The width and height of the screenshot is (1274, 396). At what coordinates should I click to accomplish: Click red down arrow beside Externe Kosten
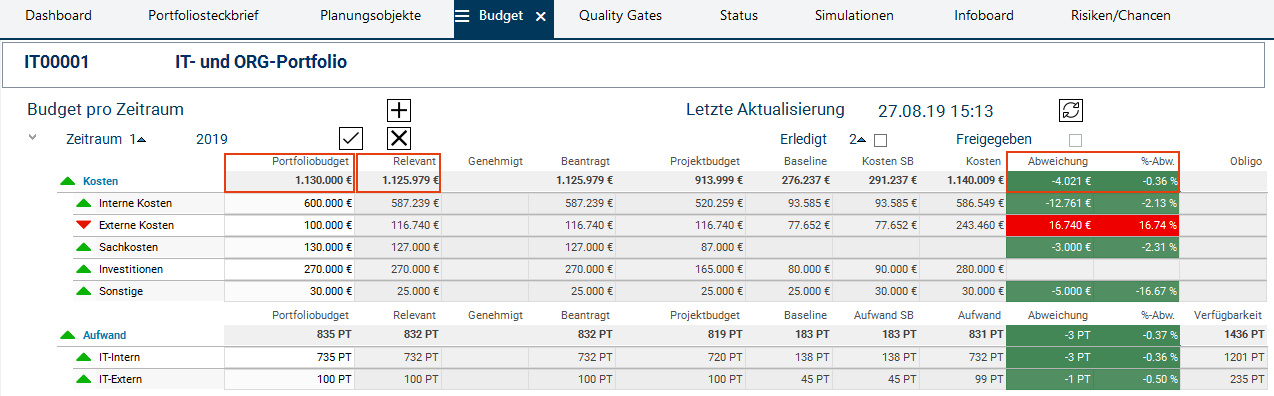click(x=83, y=225)
